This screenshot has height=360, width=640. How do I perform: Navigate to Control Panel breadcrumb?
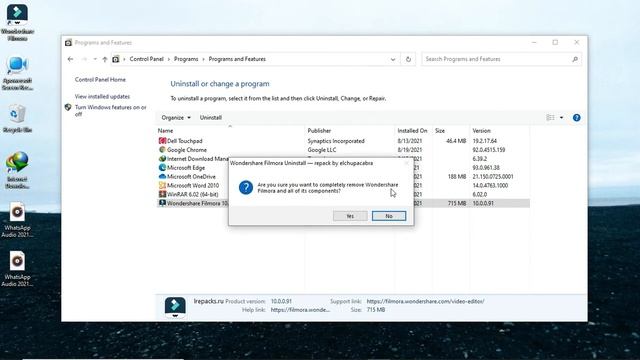point(147,59)
